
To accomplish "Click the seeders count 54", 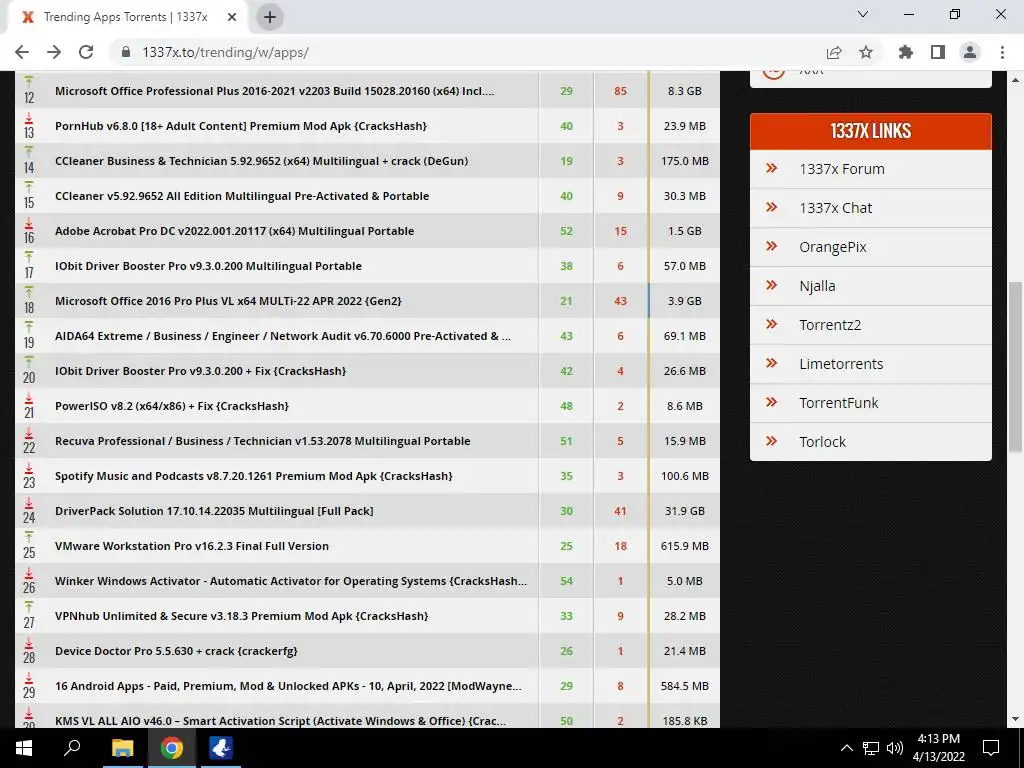I will pos(566,581).
